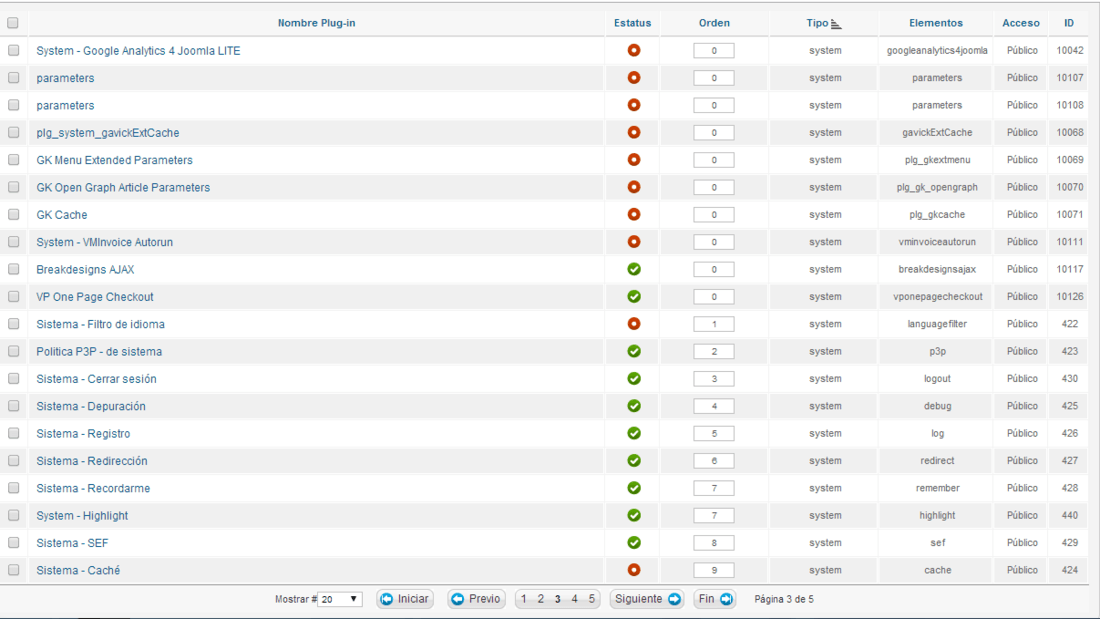Tick checkbox next to VP One Page Checkout

[x=13, y=297]
